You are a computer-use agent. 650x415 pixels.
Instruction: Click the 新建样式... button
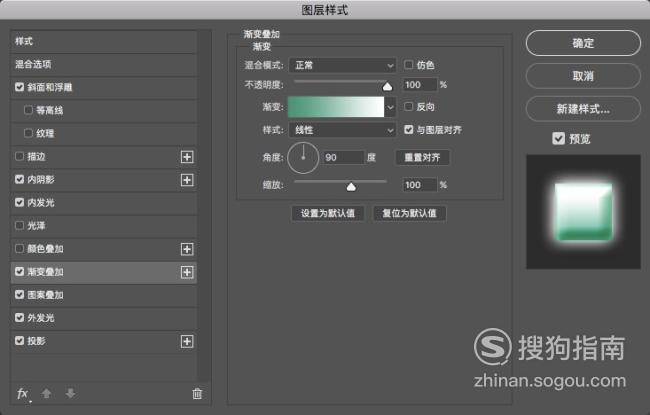pos(583,109)
